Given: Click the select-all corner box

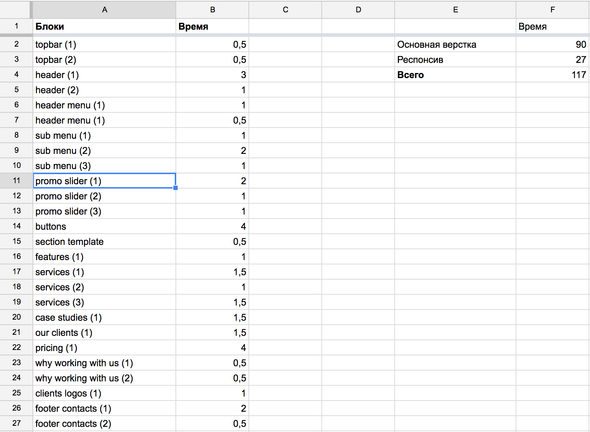Looking at the screenshot, I should click(x=16, y=10).
